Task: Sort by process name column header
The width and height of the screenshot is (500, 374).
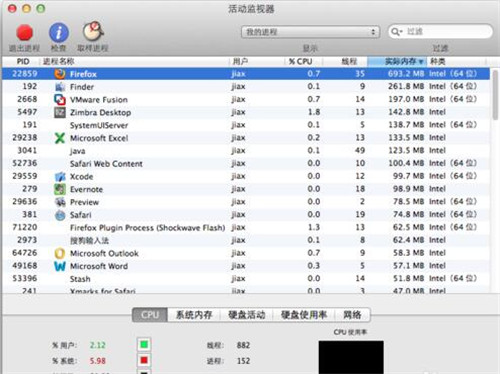Action: pos(134,61)
